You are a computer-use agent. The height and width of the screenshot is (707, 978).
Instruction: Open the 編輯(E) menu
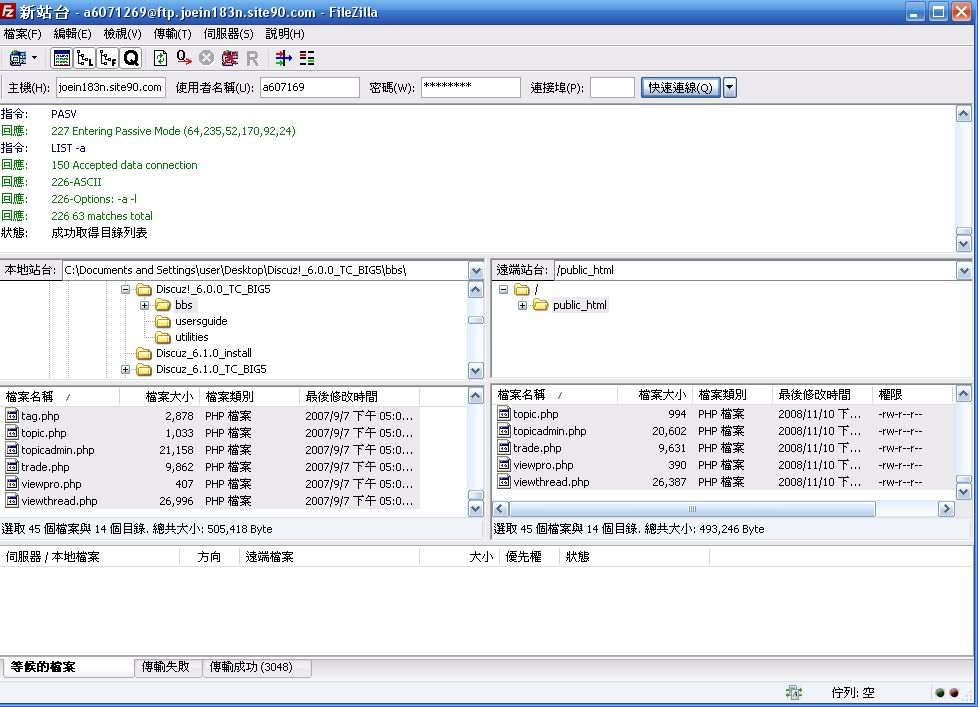(72, 34)
